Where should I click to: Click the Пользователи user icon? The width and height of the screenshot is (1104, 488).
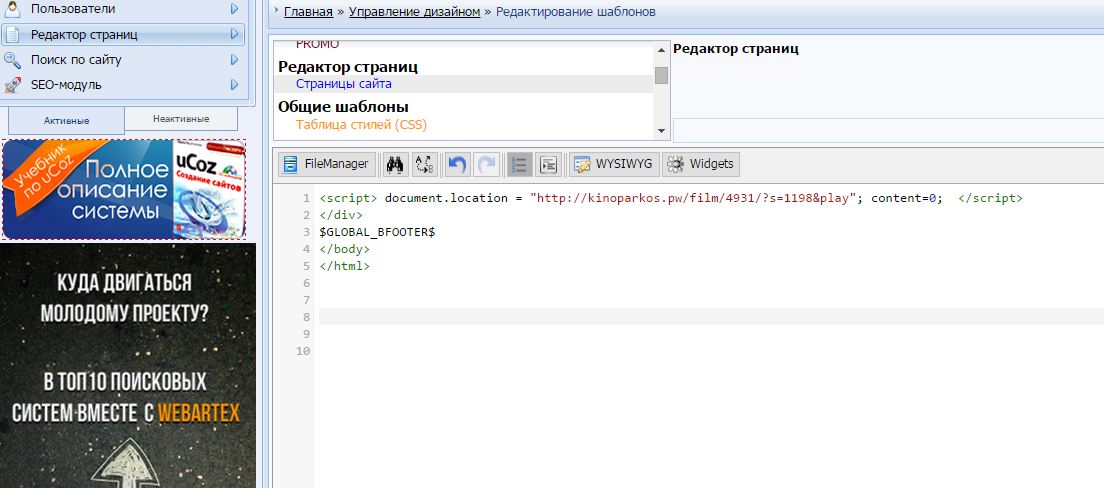point(12,9)
